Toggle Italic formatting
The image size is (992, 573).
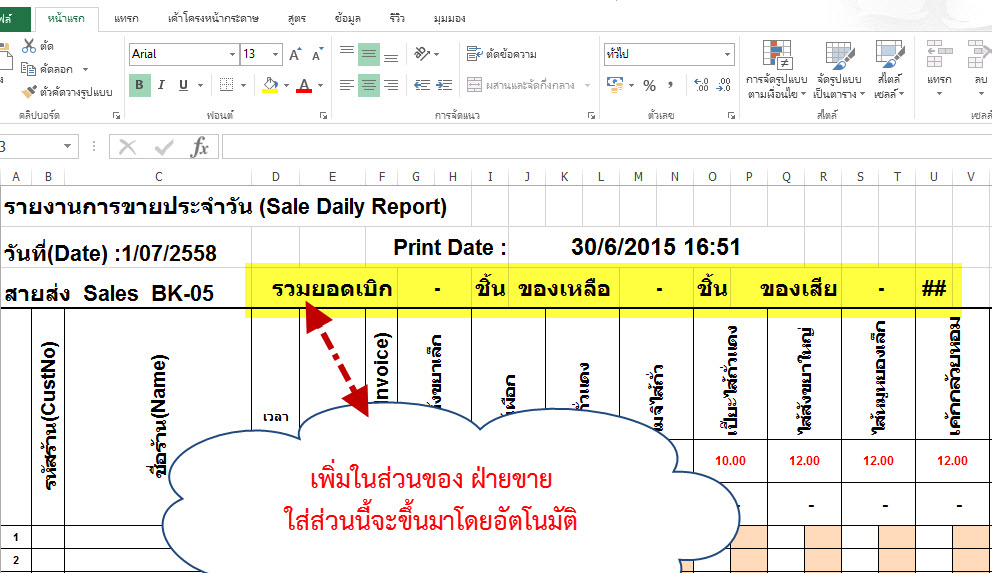162,85
